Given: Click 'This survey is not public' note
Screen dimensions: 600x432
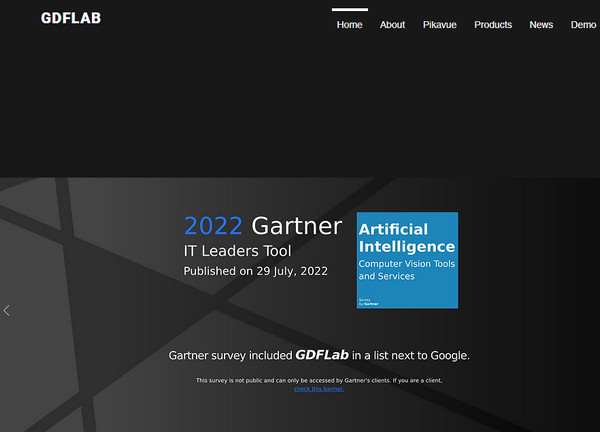Looking at the screenshot, I should tap(319, 380).
